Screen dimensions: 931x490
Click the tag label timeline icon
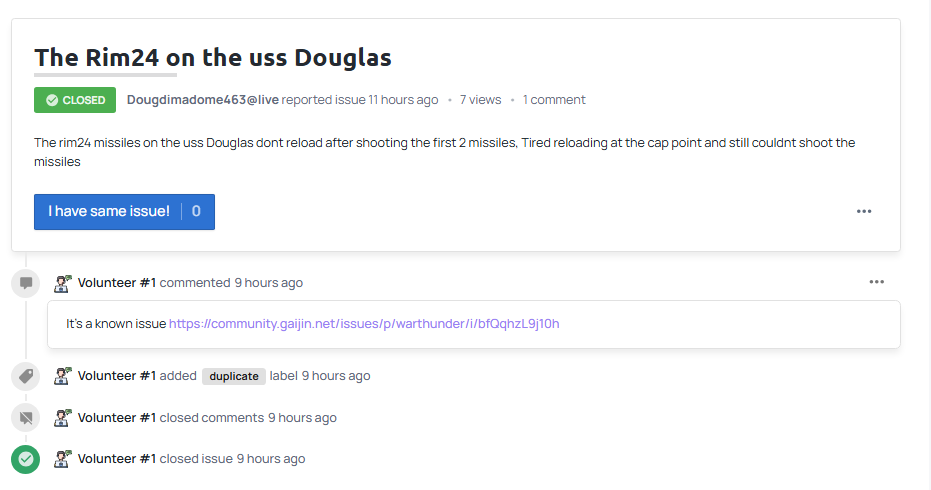point(26,376)
